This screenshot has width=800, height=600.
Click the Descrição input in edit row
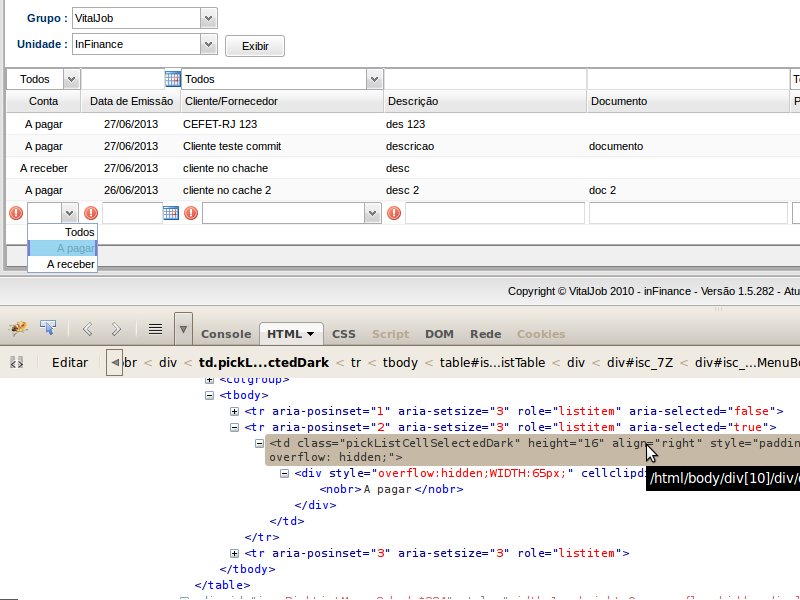click(494, 213)
